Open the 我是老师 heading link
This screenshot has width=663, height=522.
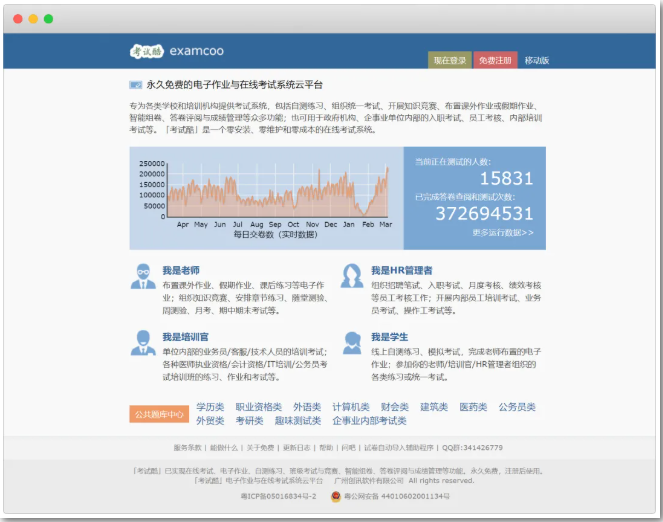(x=181, y=270)
